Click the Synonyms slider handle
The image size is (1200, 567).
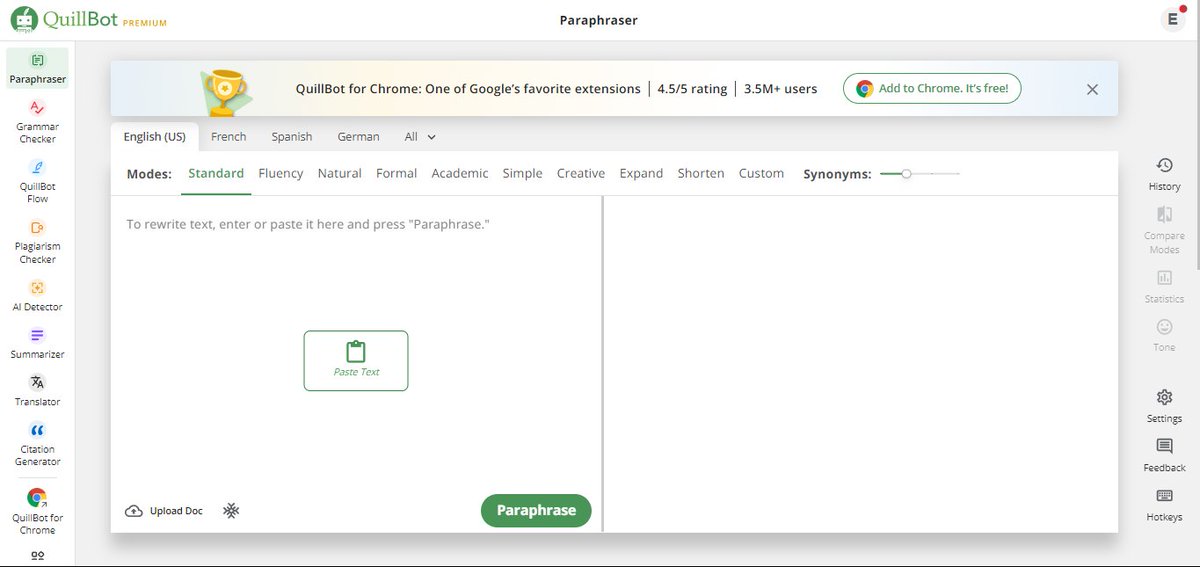coord(906,174)
